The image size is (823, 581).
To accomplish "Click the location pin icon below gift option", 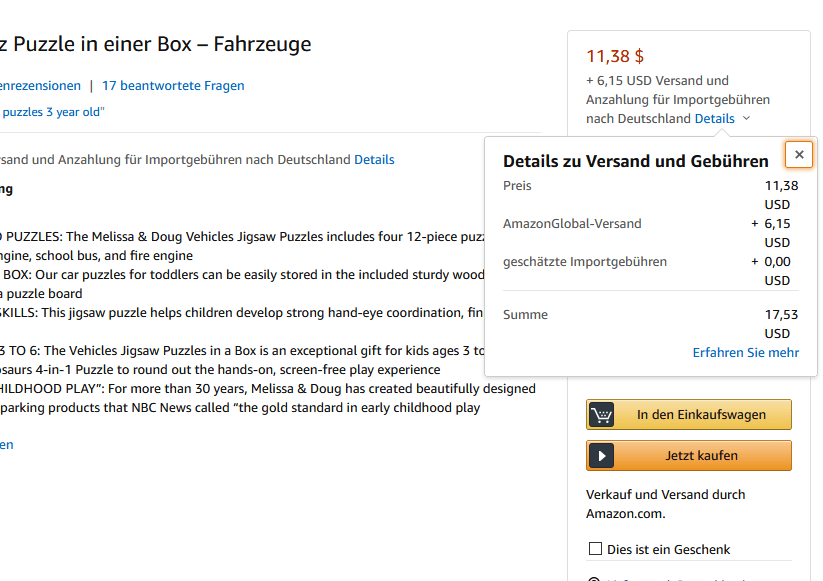I will (594, 578).
